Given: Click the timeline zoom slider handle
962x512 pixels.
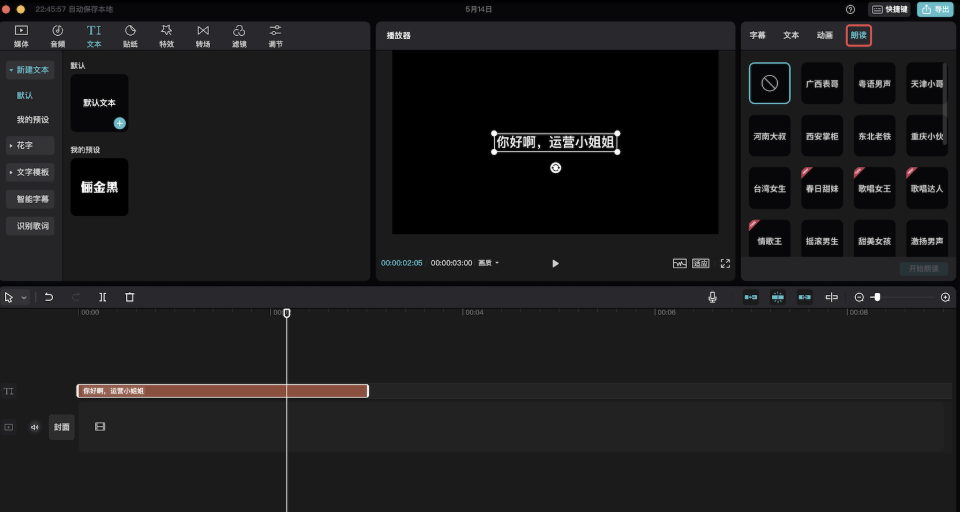Looking at the screenshot, I should pyautogui.click(x=877, y=297).
